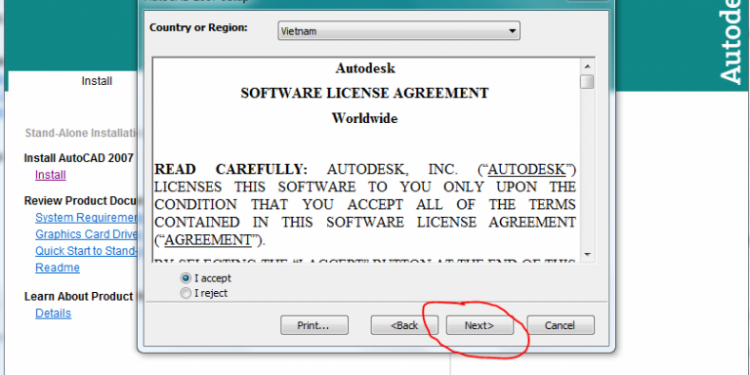Screen dimensions: 750x375
Task: Click the Print... button
Action: click(314, 325)
